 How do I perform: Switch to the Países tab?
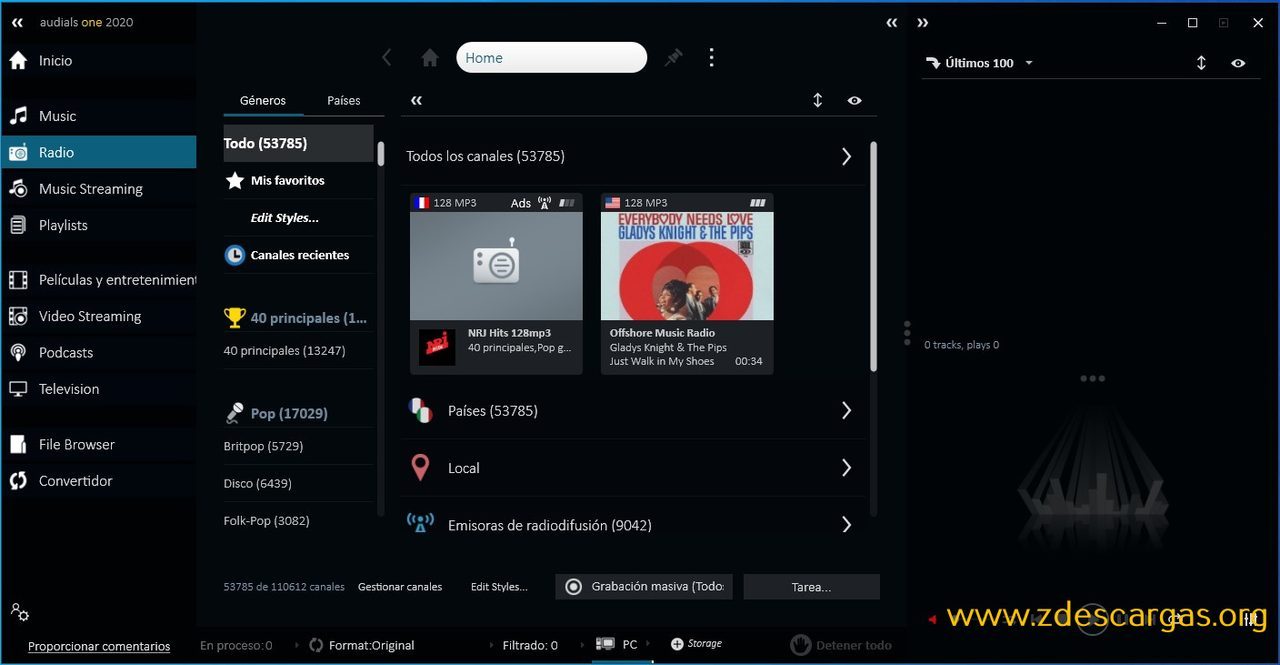[x=343, y=100]
